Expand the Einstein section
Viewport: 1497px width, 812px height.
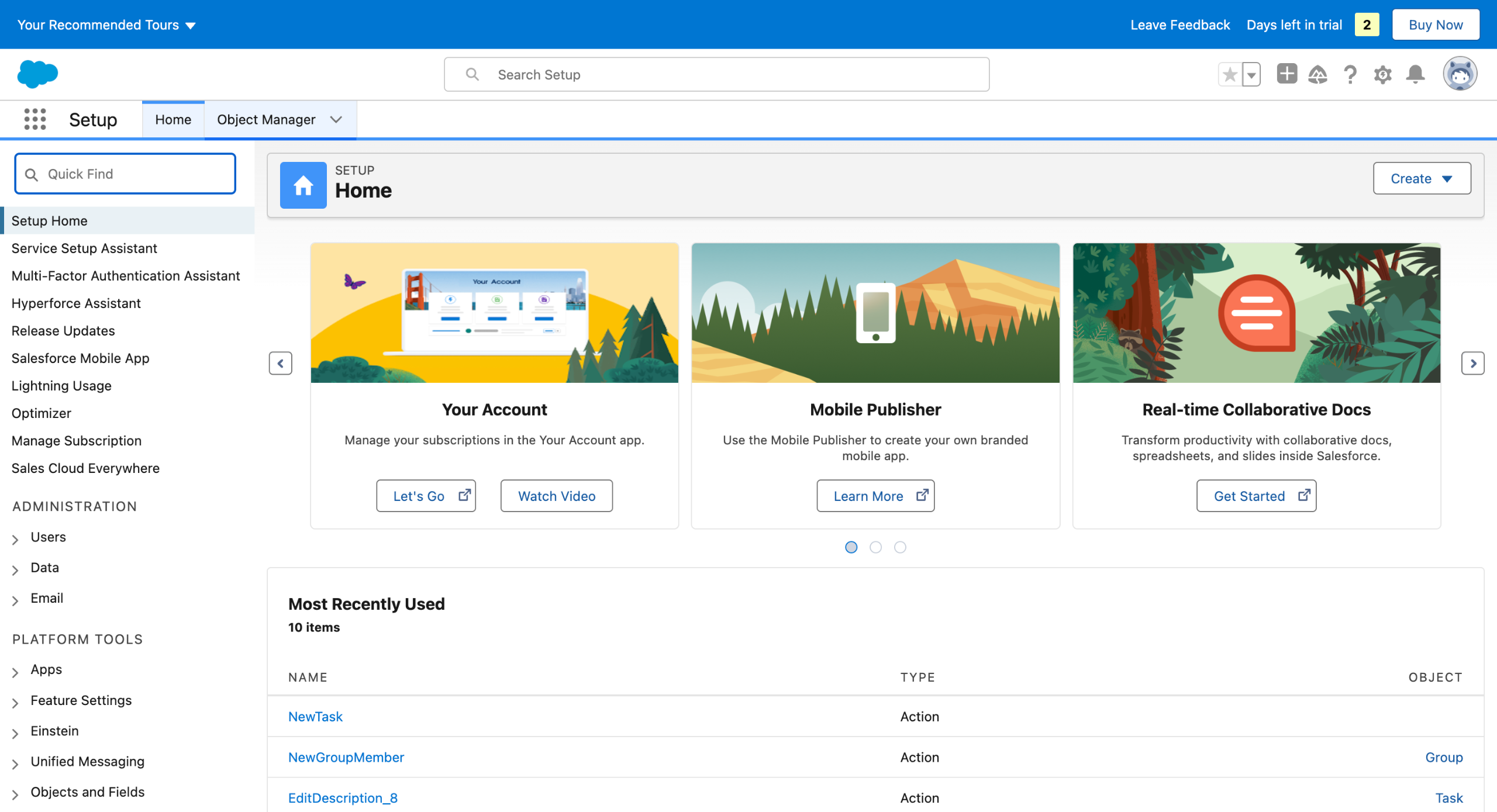15,732
